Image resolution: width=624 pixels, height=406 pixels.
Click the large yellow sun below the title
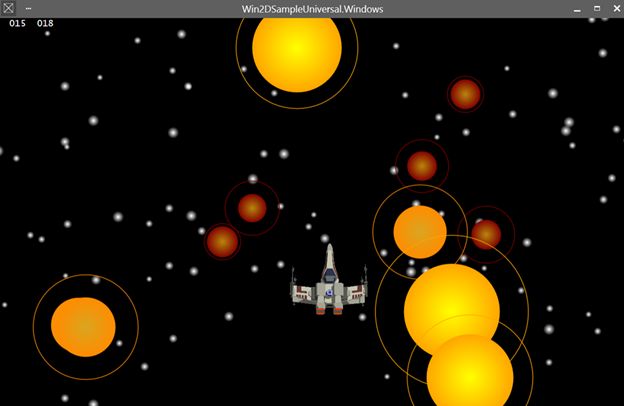pos(297,55)
